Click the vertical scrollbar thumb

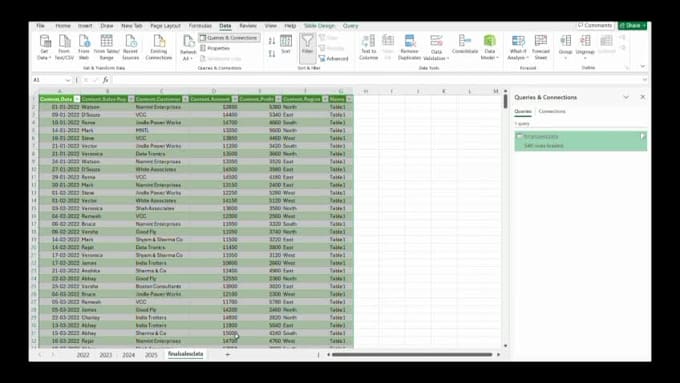(505, 101)
